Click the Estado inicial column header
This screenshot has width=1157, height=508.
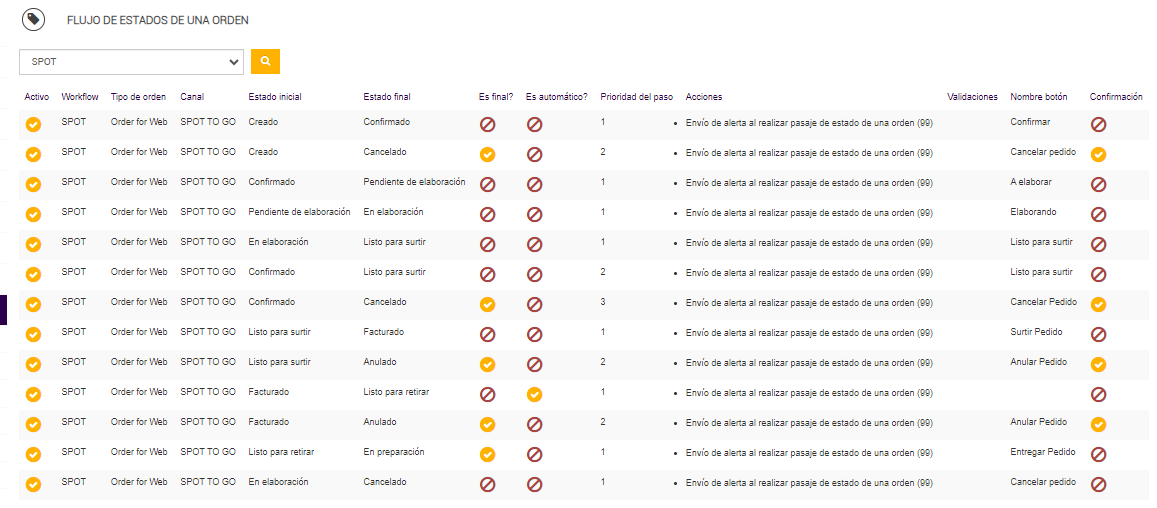point(275,97)
